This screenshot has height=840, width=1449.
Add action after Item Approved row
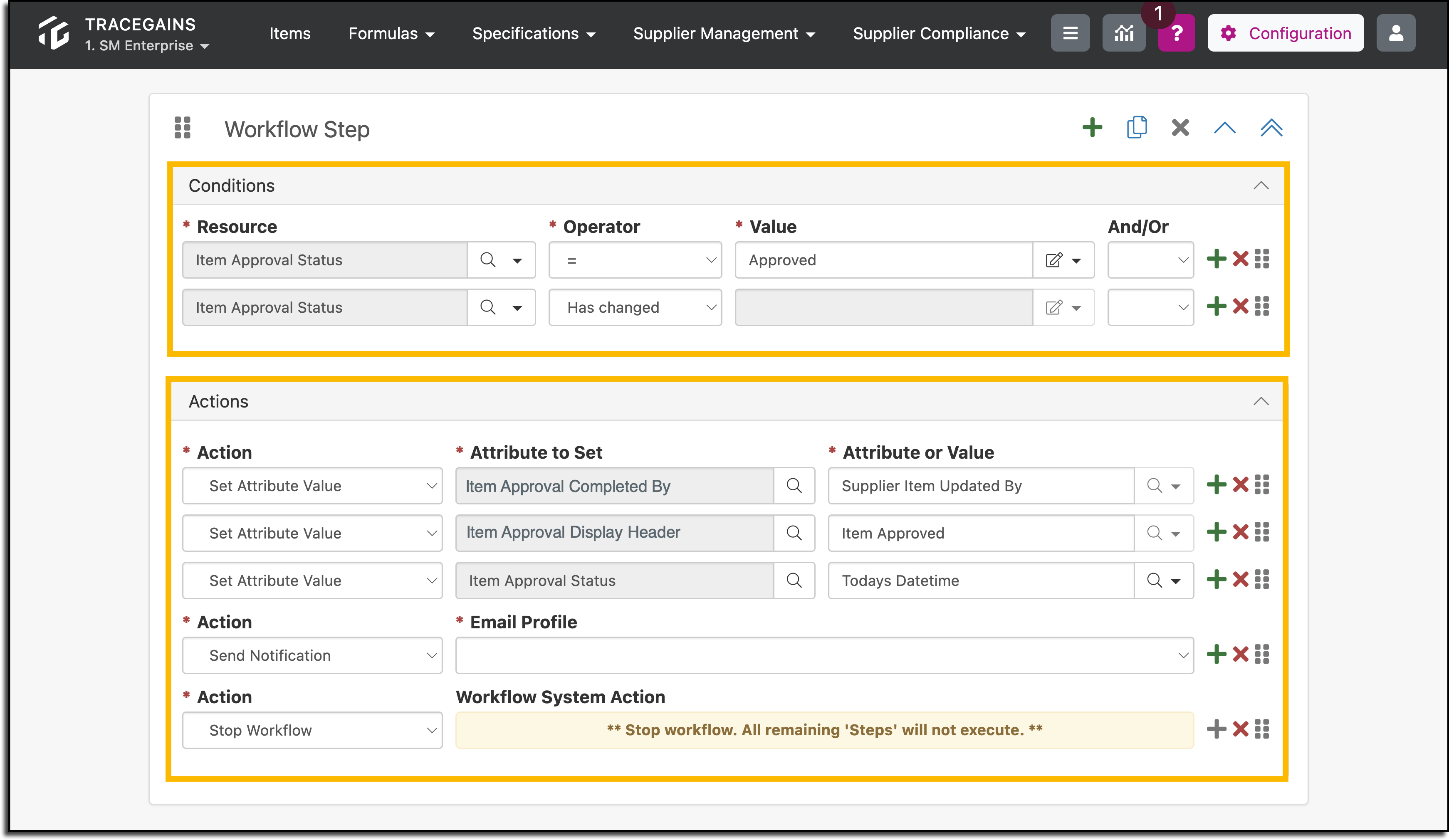[x=1217, y=532]
